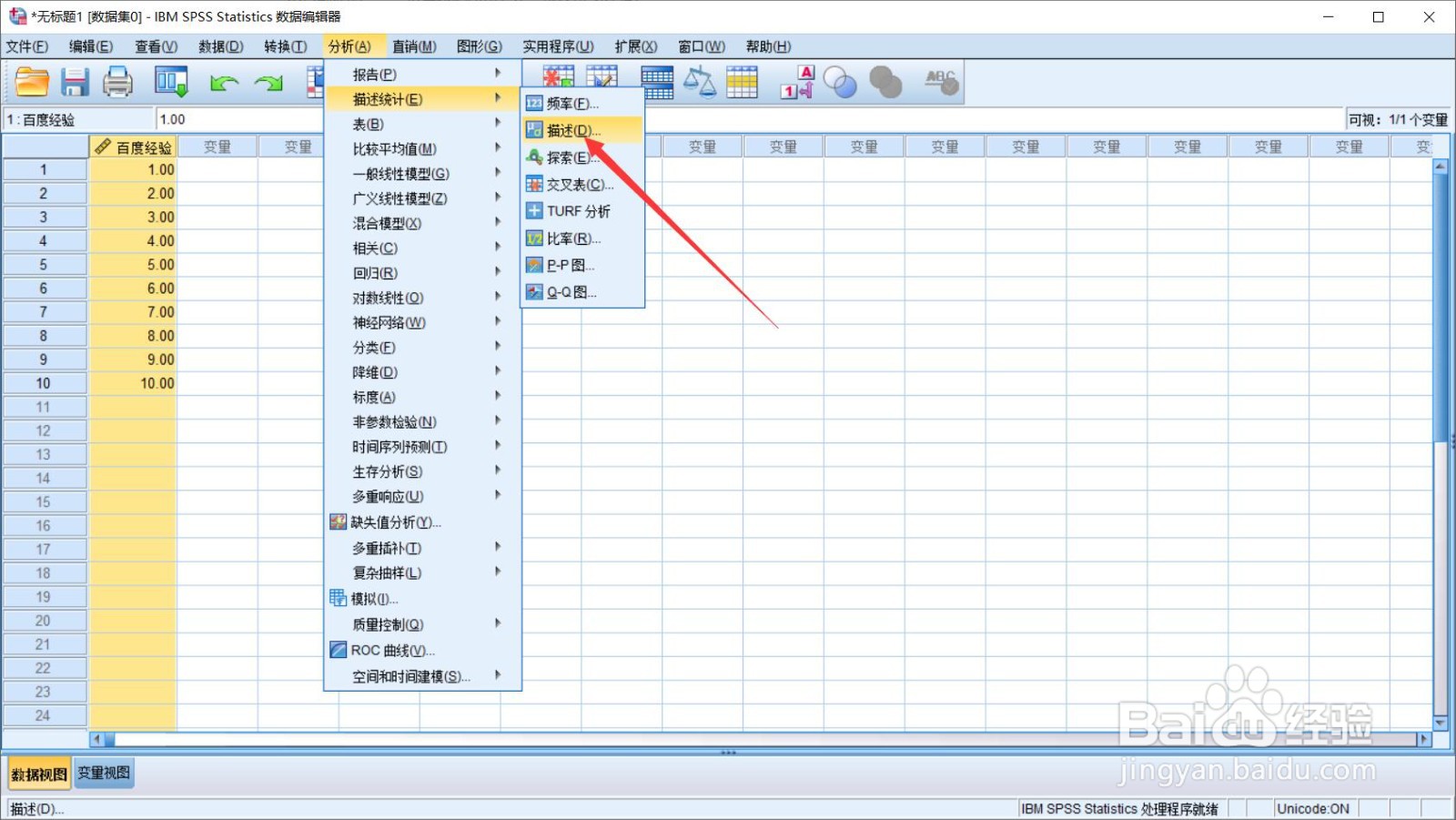Expand 广义线性模型(Z) submenu
This screenshot has height=820, width=1456.
[x=422, y=198]
